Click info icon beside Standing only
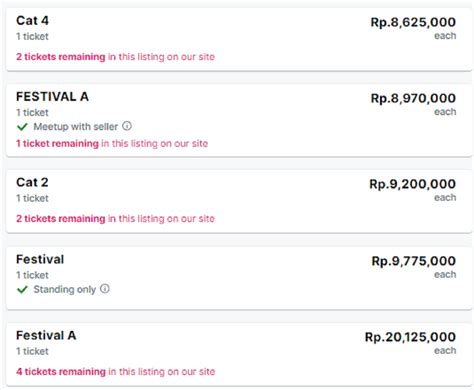The image size is (474, 390). coord(105,289)
